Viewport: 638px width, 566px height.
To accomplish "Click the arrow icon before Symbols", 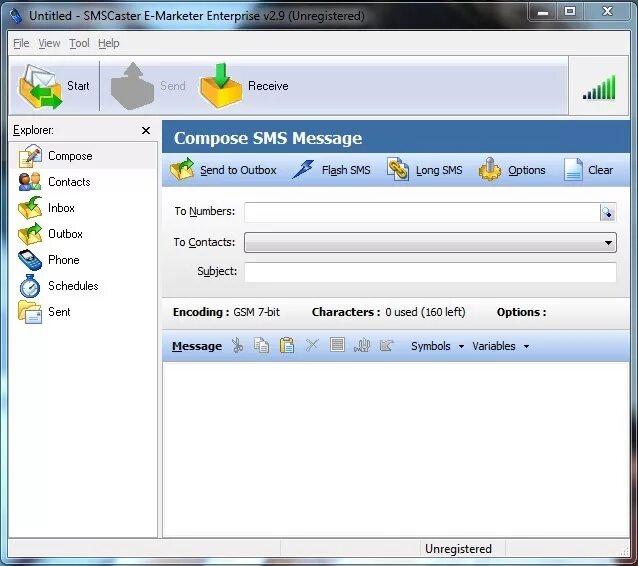I will tap(386, 346).
